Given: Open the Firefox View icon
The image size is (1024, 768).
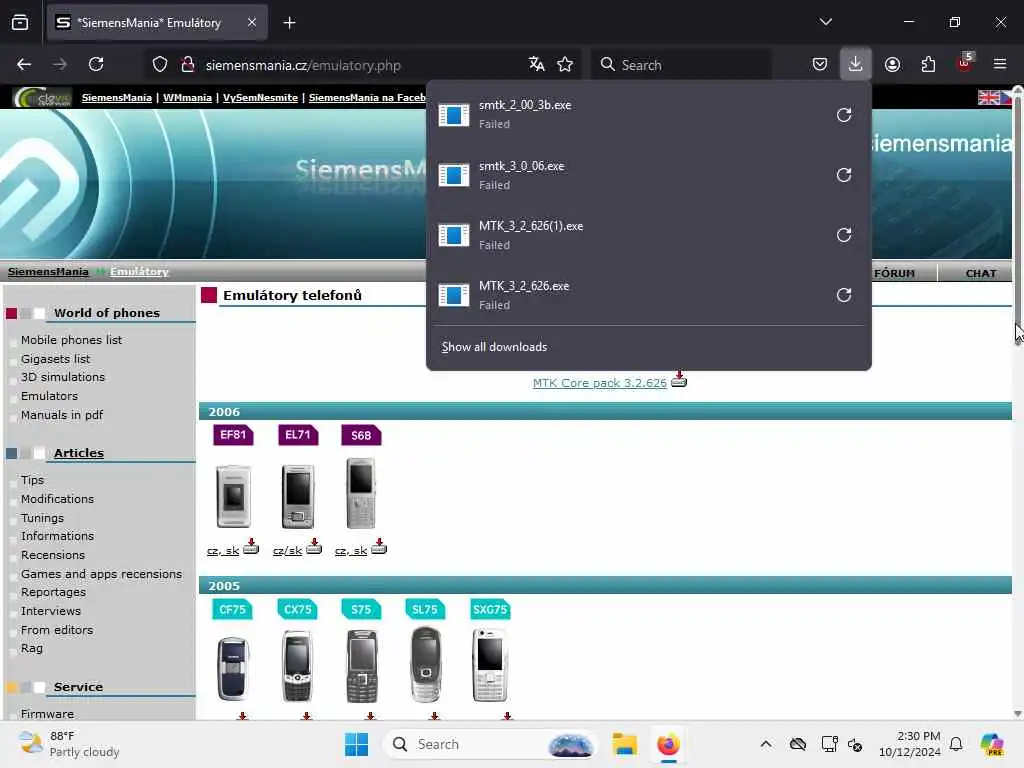Looking at the screenshot, I should coord(20,23).
